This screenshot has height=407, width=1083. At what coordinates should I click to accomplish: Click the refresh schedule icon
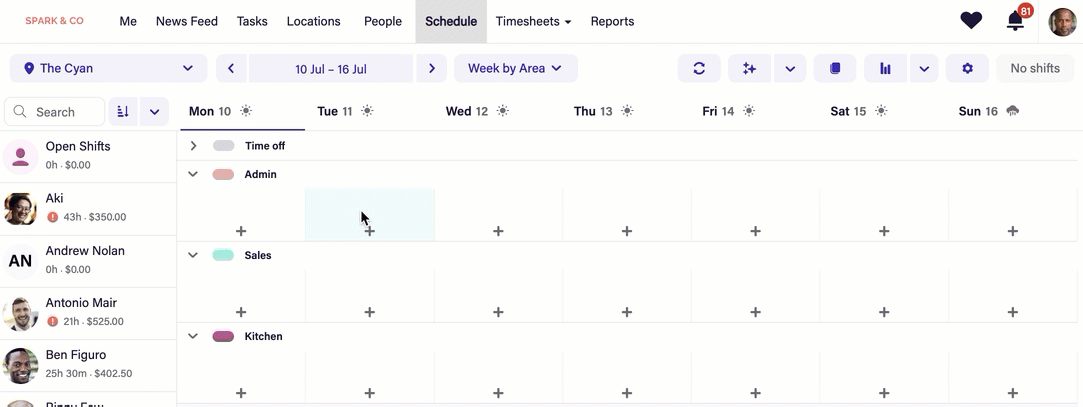point(699,68)
